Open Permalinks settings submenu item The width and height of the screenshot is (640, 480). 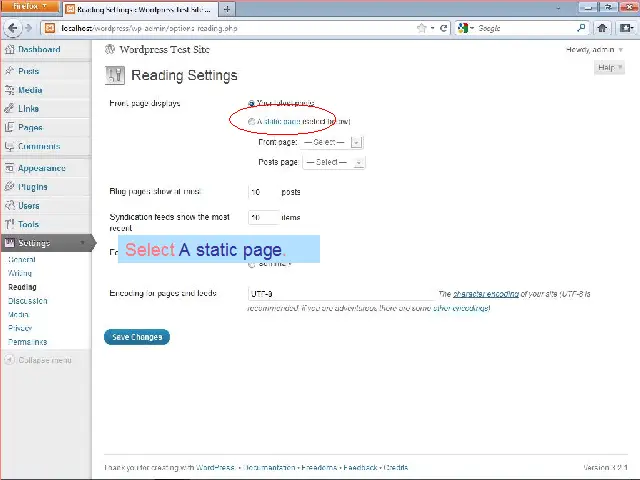point(27,342)
